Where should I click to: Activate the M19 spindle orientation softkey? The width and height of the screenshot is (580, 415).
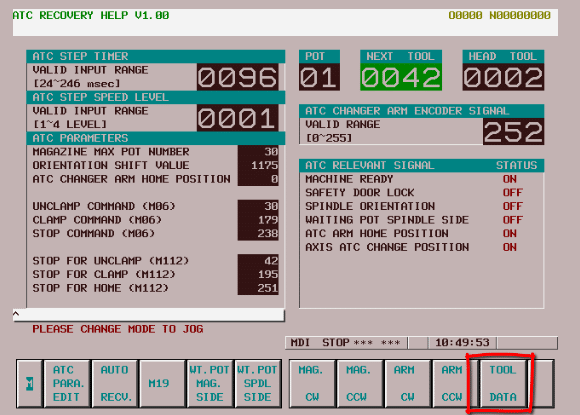(x=163, y=384)
